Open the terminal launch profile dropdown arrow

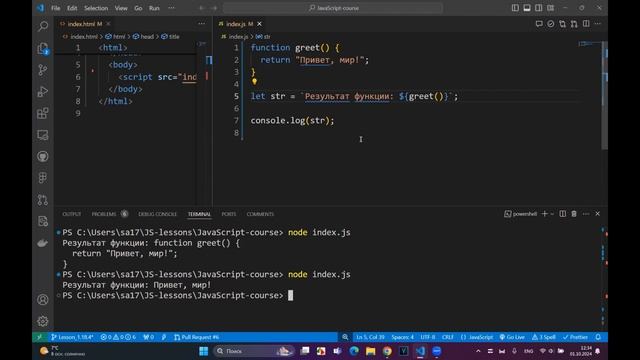pos(552,214)
